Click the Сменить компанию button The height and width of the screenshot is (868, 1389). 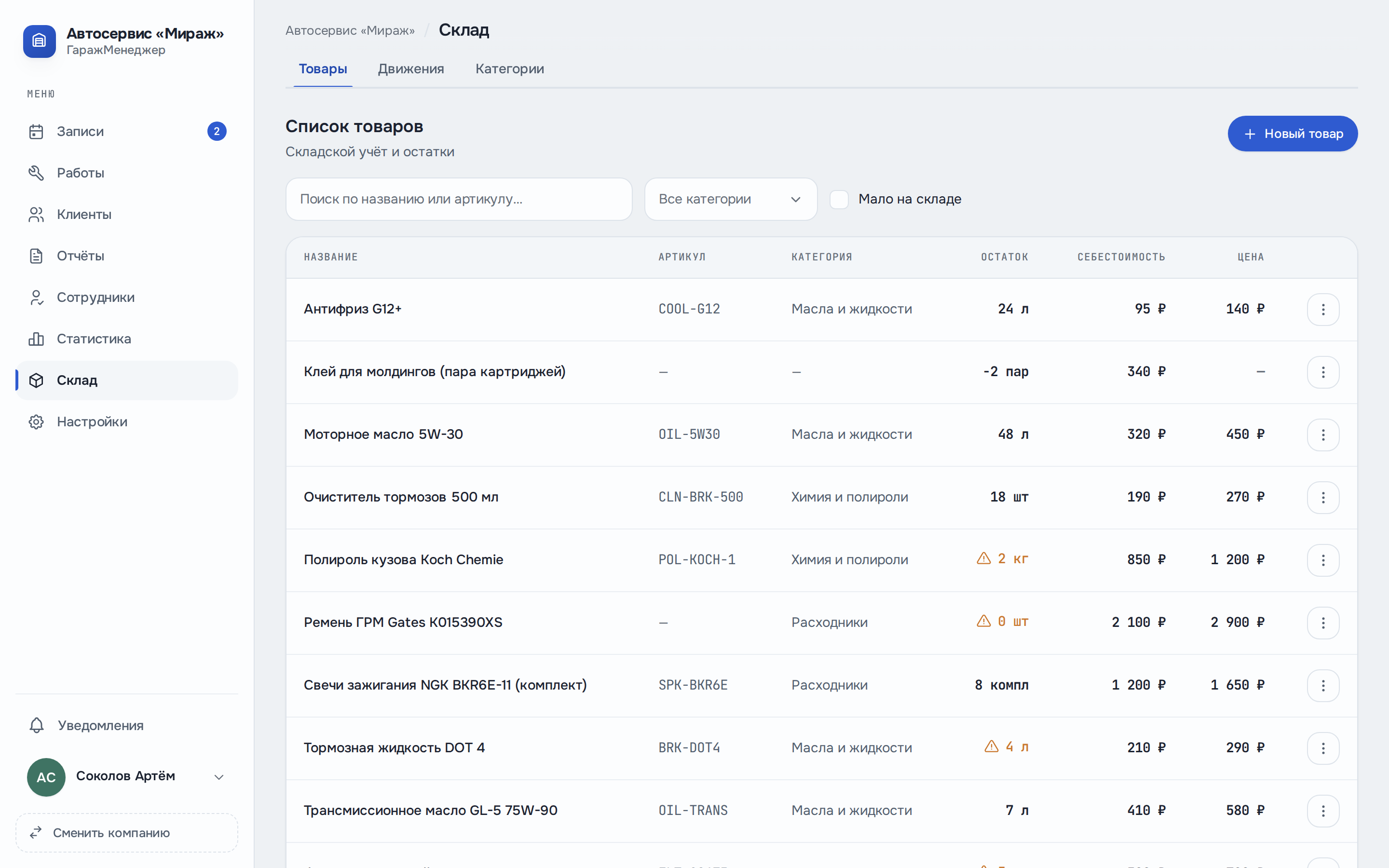tap(126, 832)
